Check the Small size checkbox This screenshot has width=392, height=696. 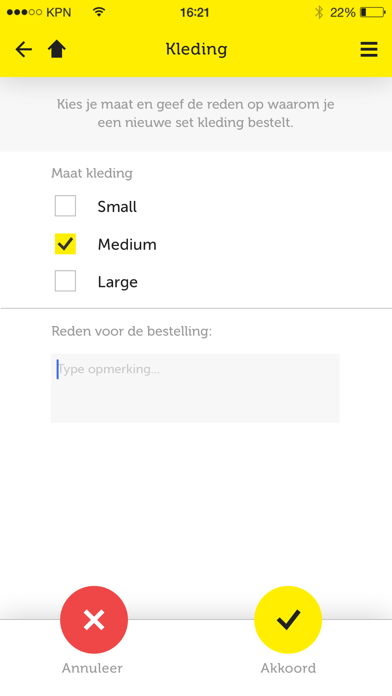pyautogui.click(x=65, y=206)
